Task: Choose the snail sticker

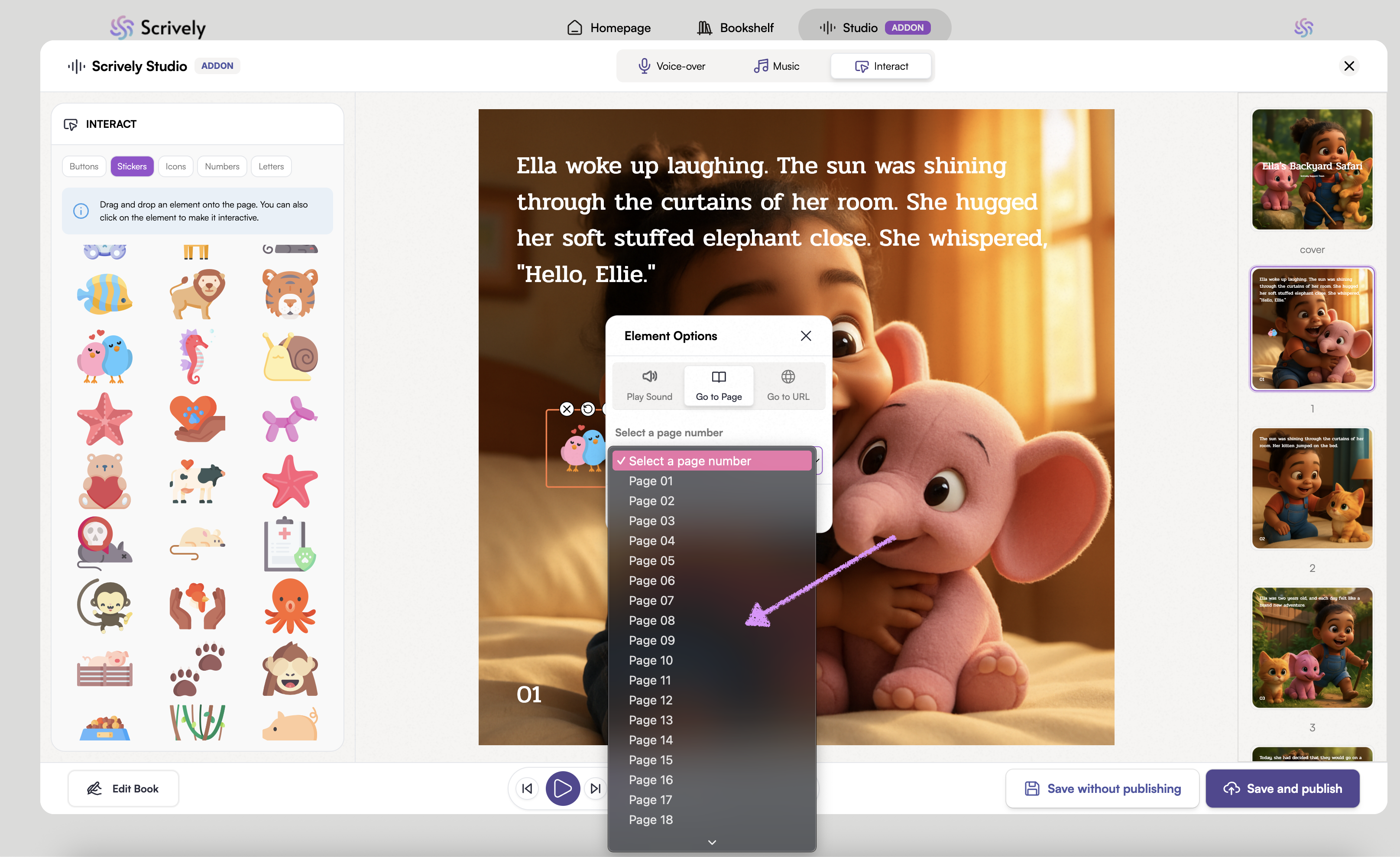Action: [290, 356]
